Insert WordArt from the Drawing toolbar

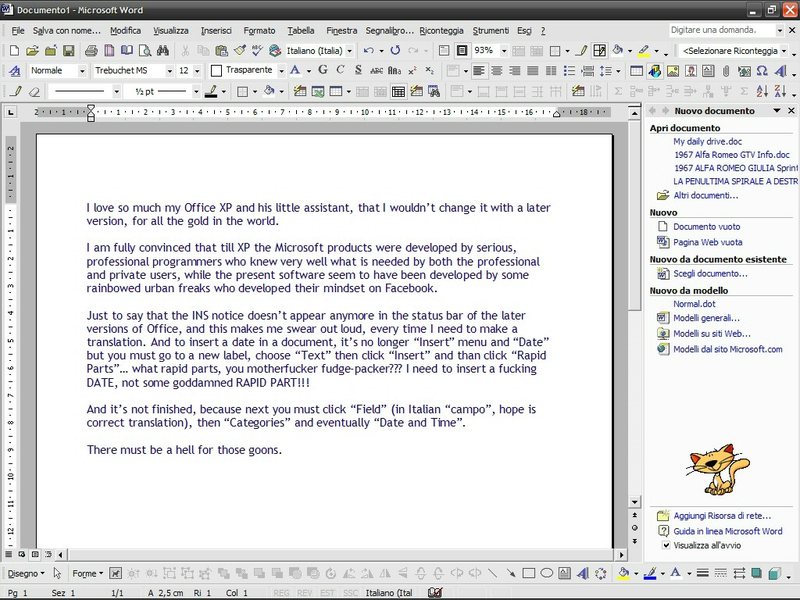(583, 573)
